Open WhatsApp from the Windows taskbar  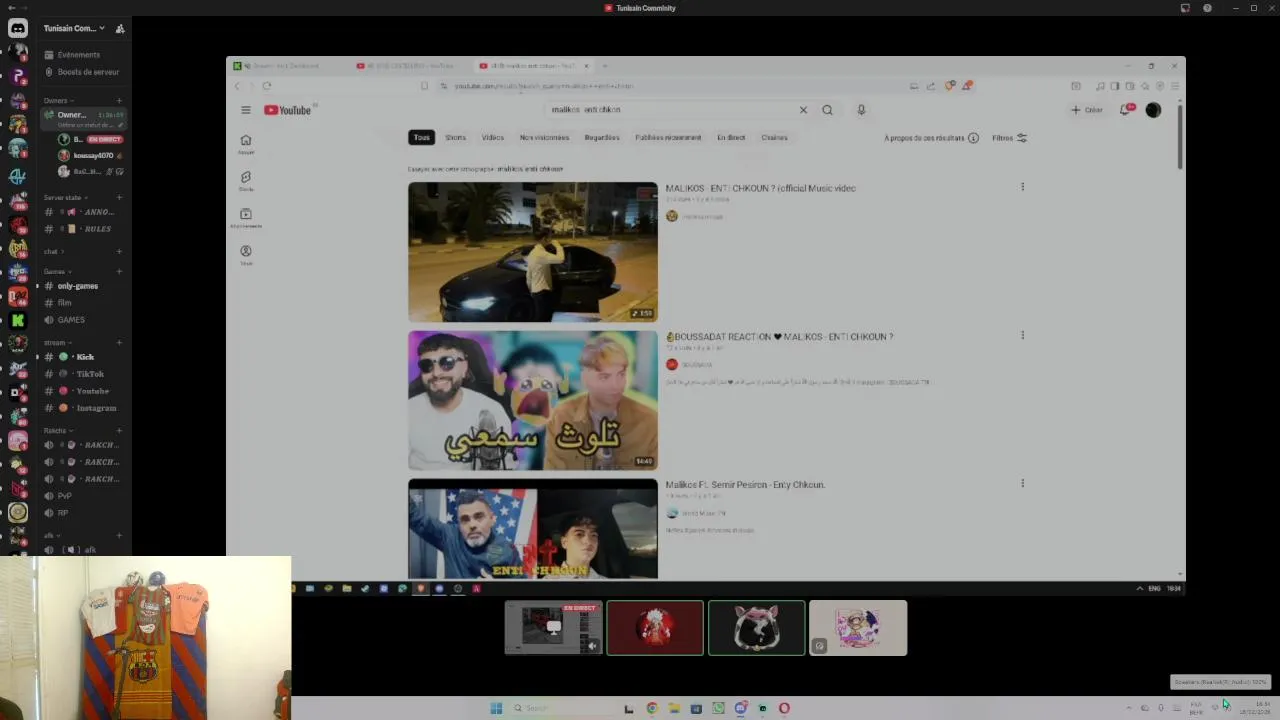(x=718, y=708)
